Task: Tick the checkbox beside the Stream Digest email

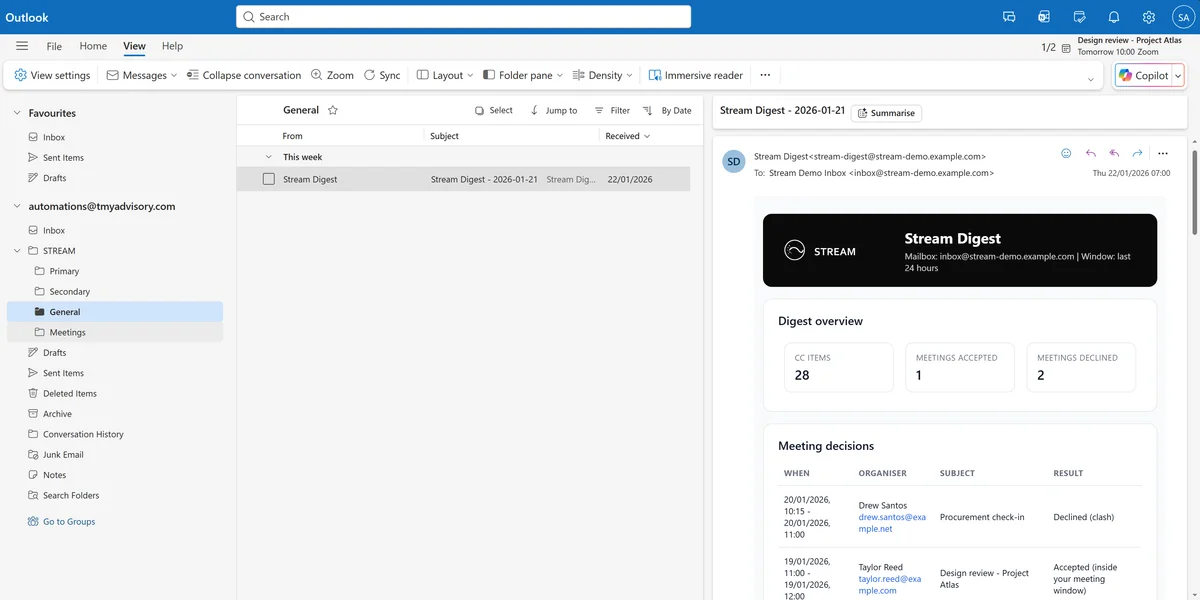Action: 268,179
